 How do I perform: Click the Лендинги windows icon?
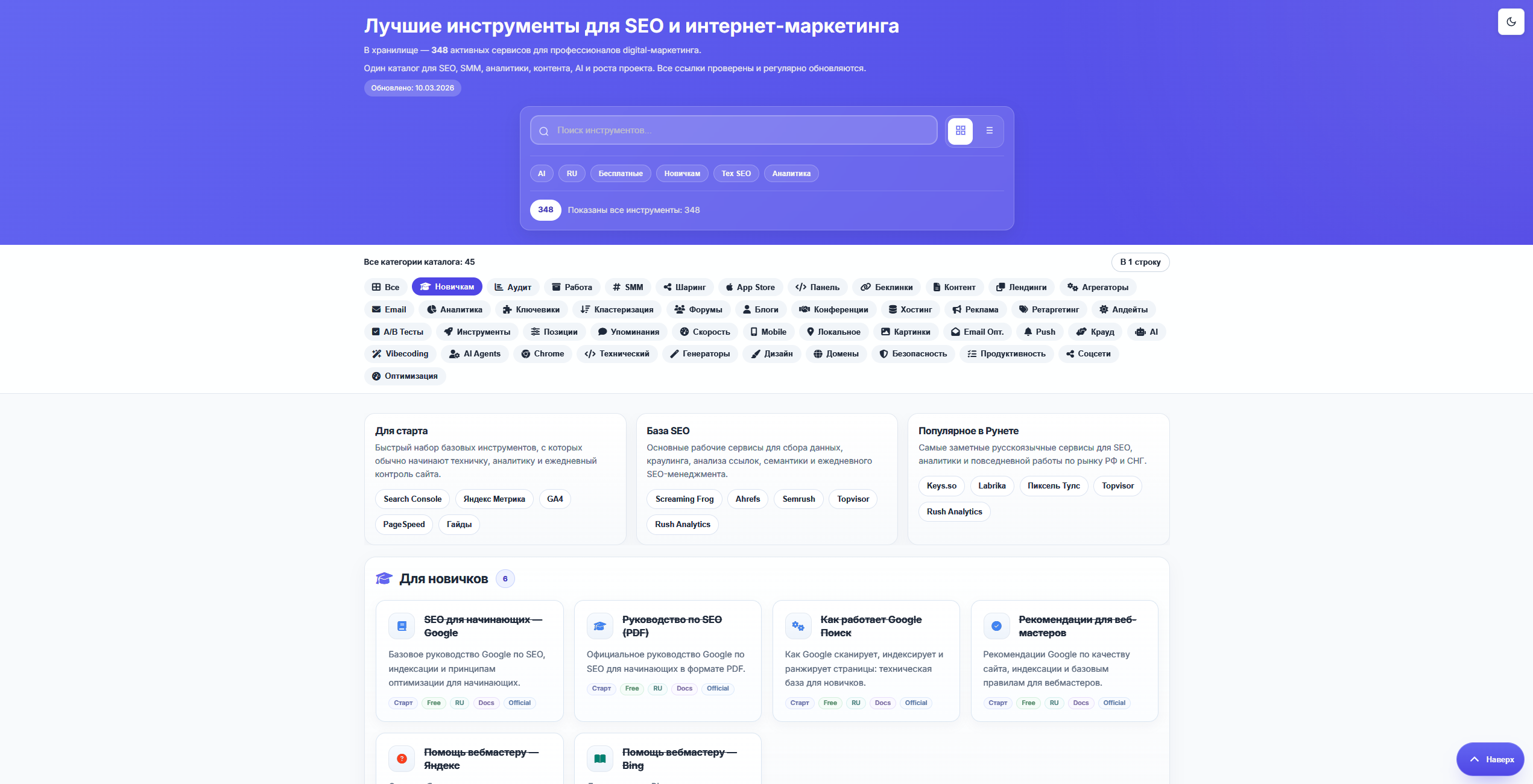(1000, 288)
